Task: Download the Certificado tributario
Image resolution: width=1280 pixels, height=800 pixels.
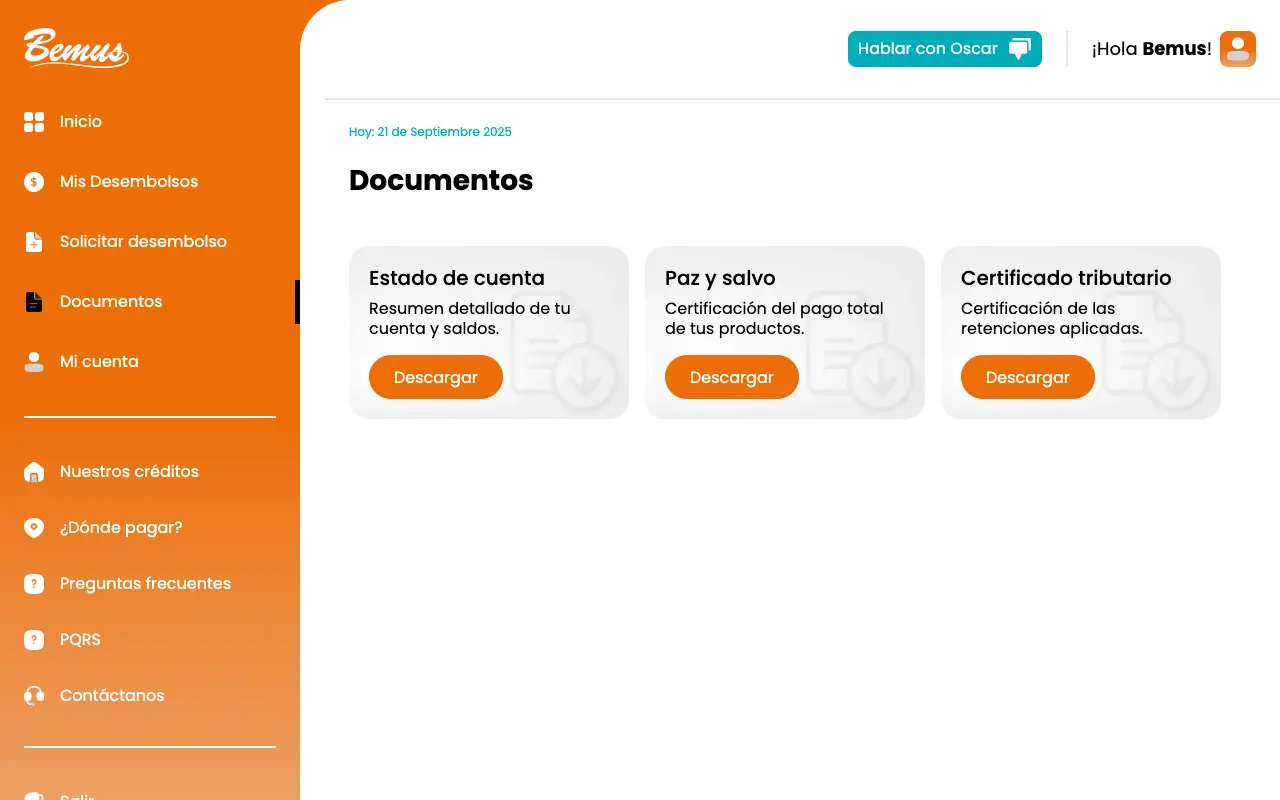Action: (x=1027, y=377)
